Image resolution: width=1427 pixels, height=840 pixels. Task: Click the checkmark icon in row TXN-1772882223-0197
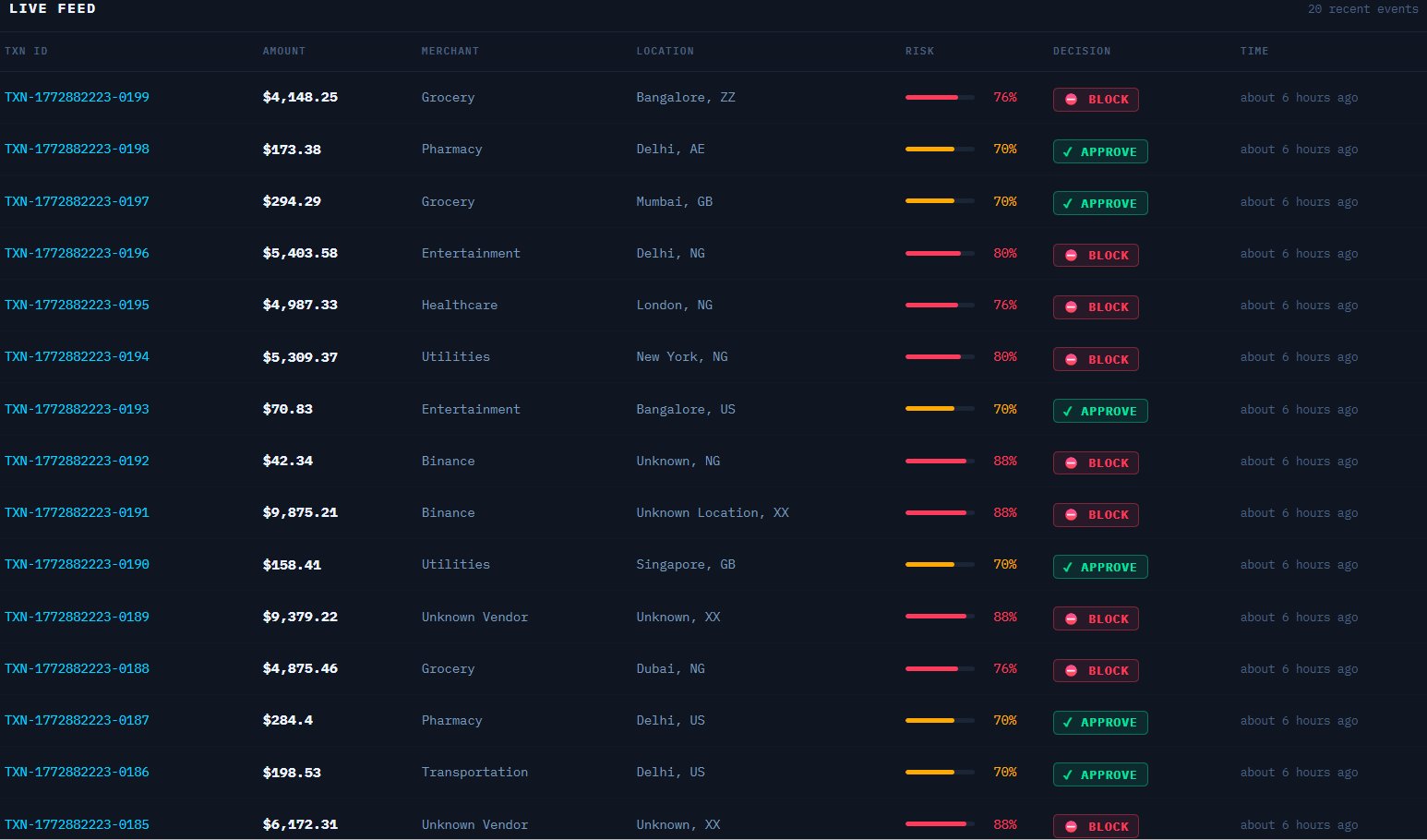pyautogui.click(x=1068, y=204)
